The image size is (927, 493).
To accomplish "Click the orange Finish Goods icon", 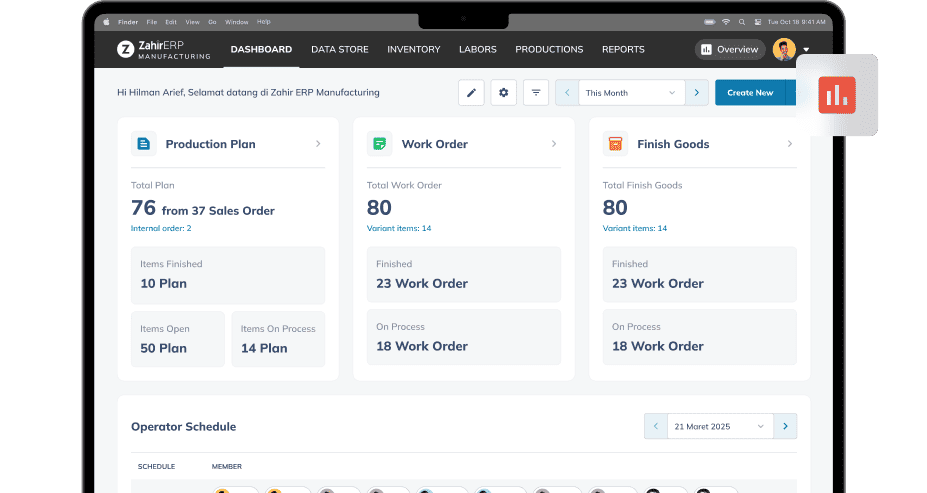I will [615, 144].
